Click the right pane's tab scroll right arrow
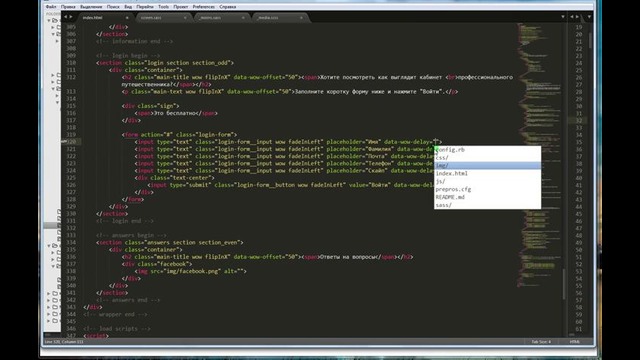This screenshot has height=360, width=640. coord(577,17)
